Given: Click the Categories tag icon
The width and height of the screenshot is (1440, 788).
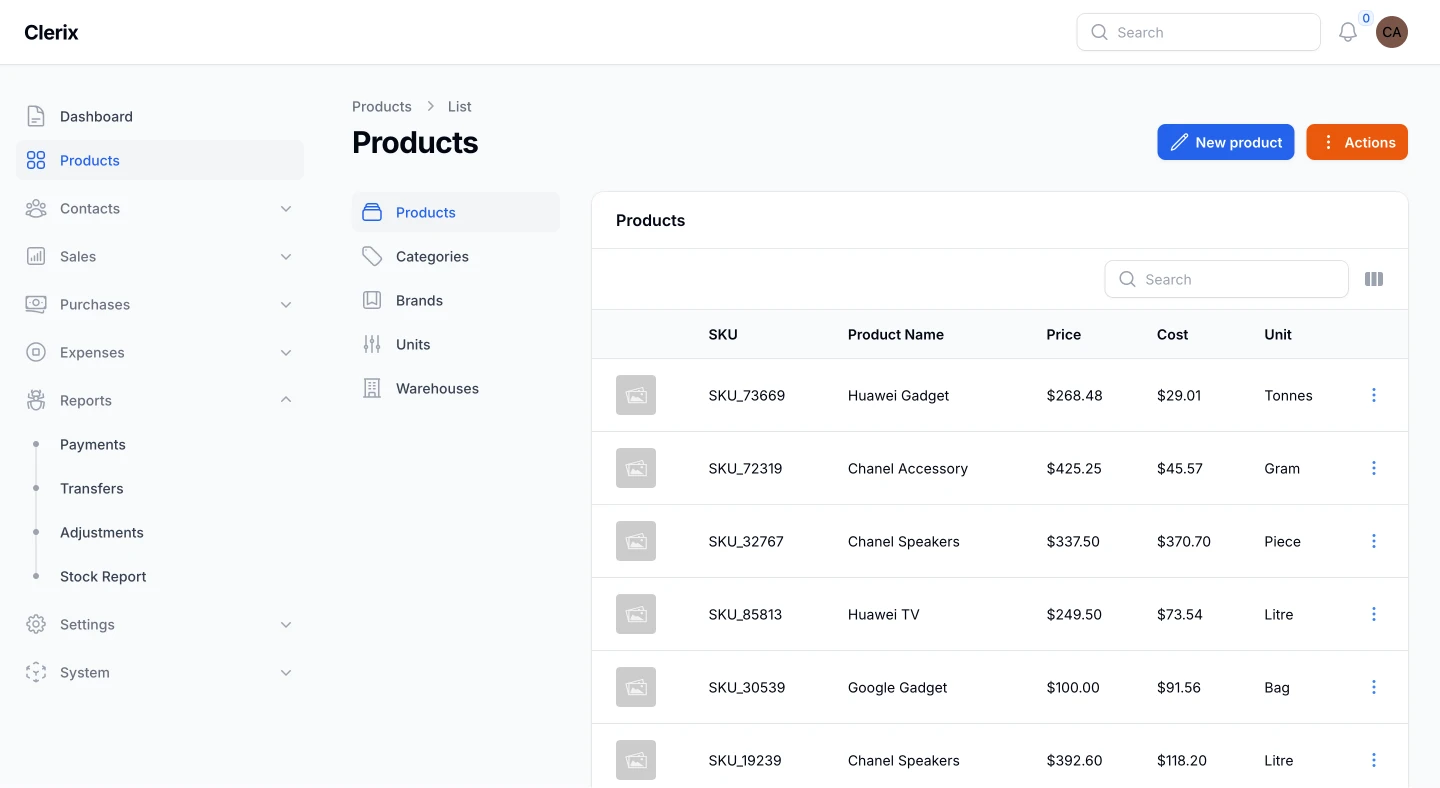Looking at the screenshot, I should click(372, 256).
